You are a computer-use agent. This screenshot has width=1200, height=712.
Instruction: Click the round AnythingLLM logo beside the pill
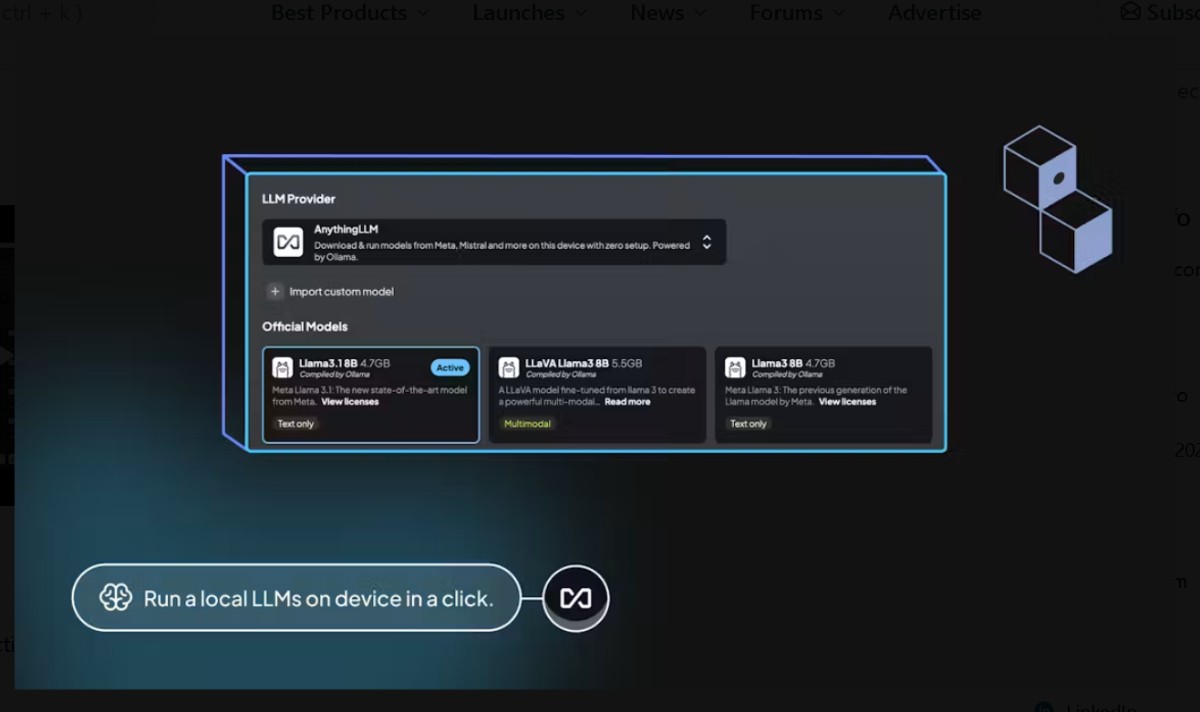tap(576, 598)
